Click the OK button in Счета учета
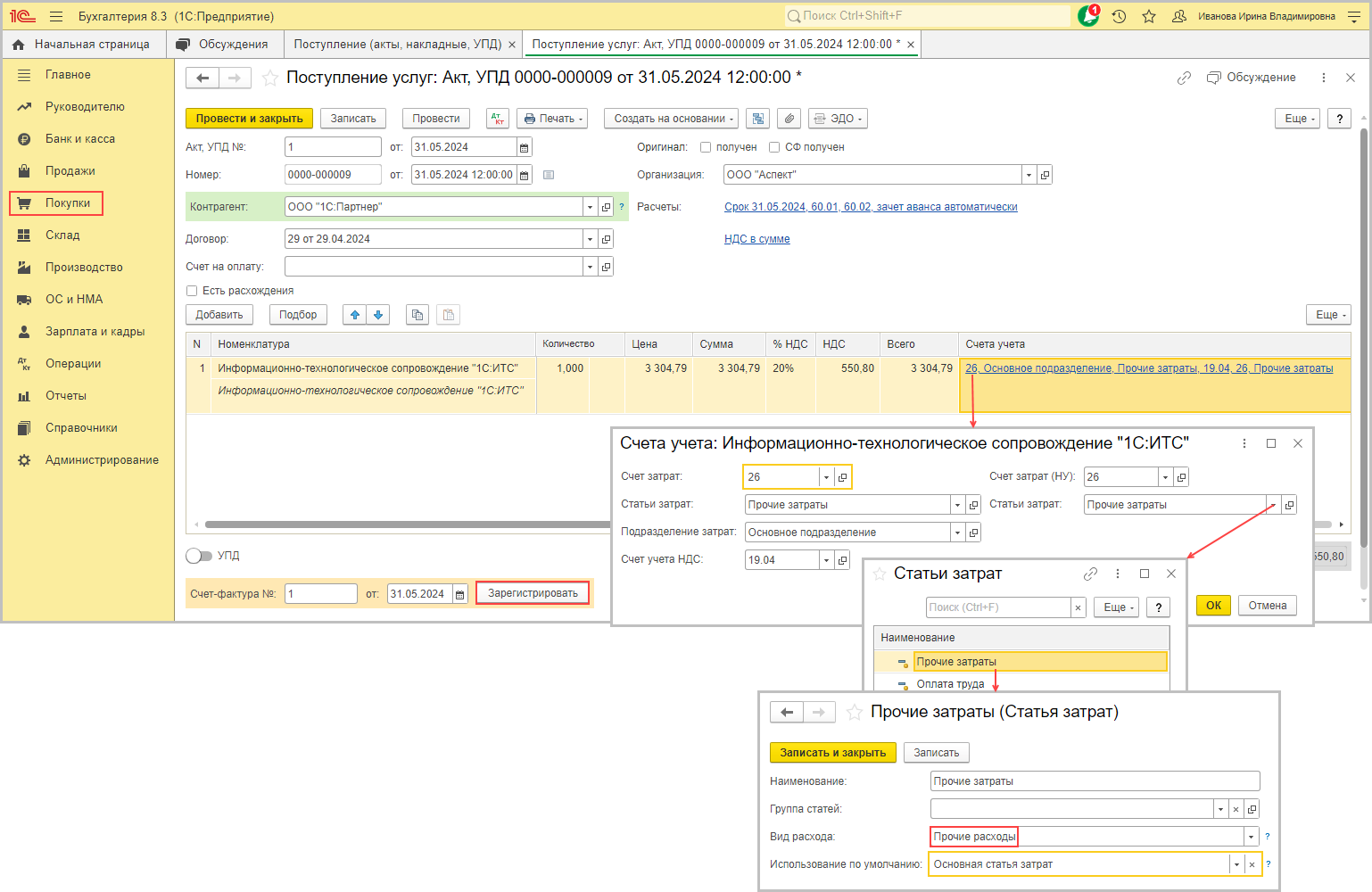Screen dimensions: 1372x892 (1213, 606)
